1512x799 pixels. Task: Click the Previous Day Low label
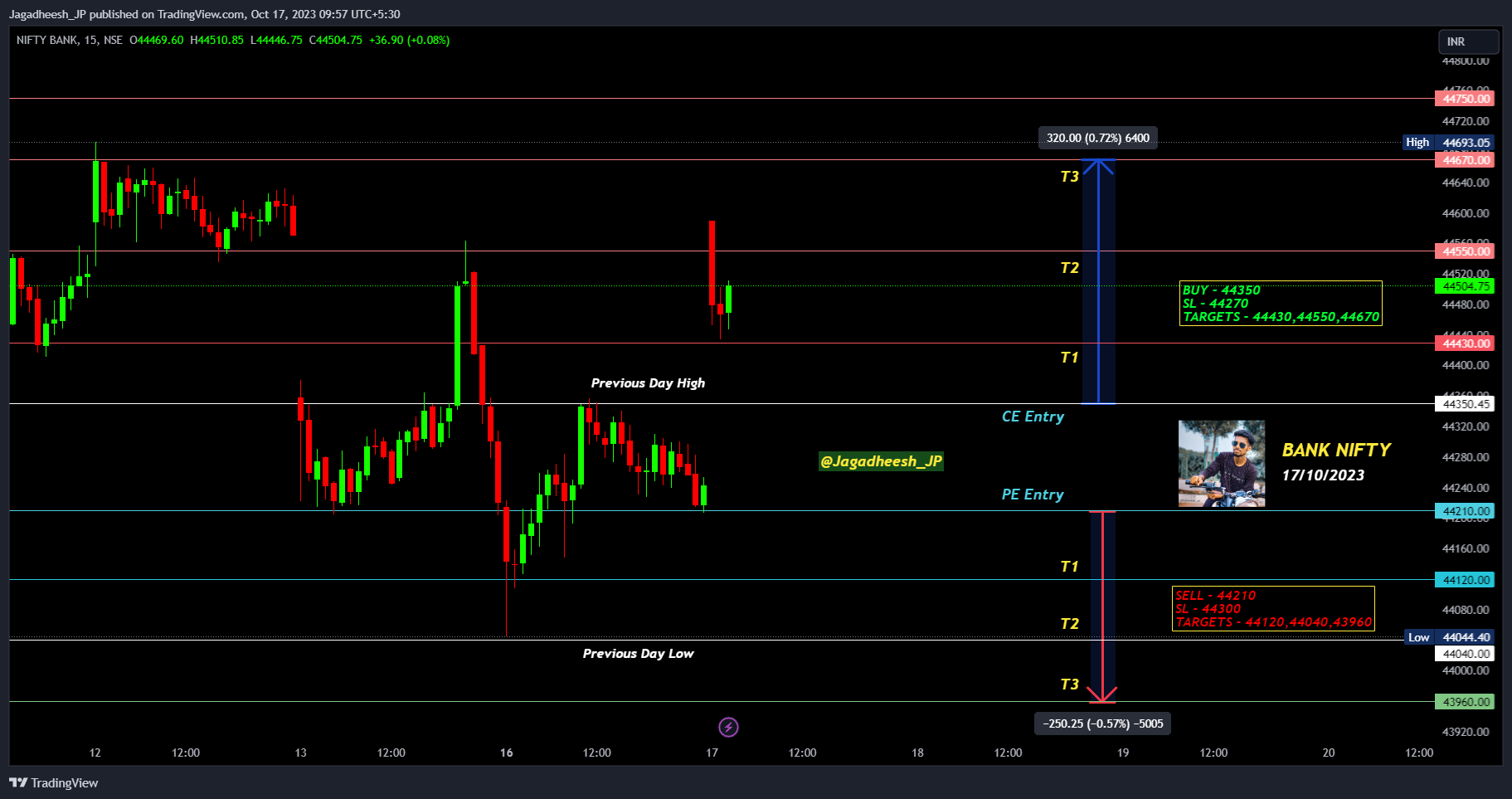coord(638,654)
